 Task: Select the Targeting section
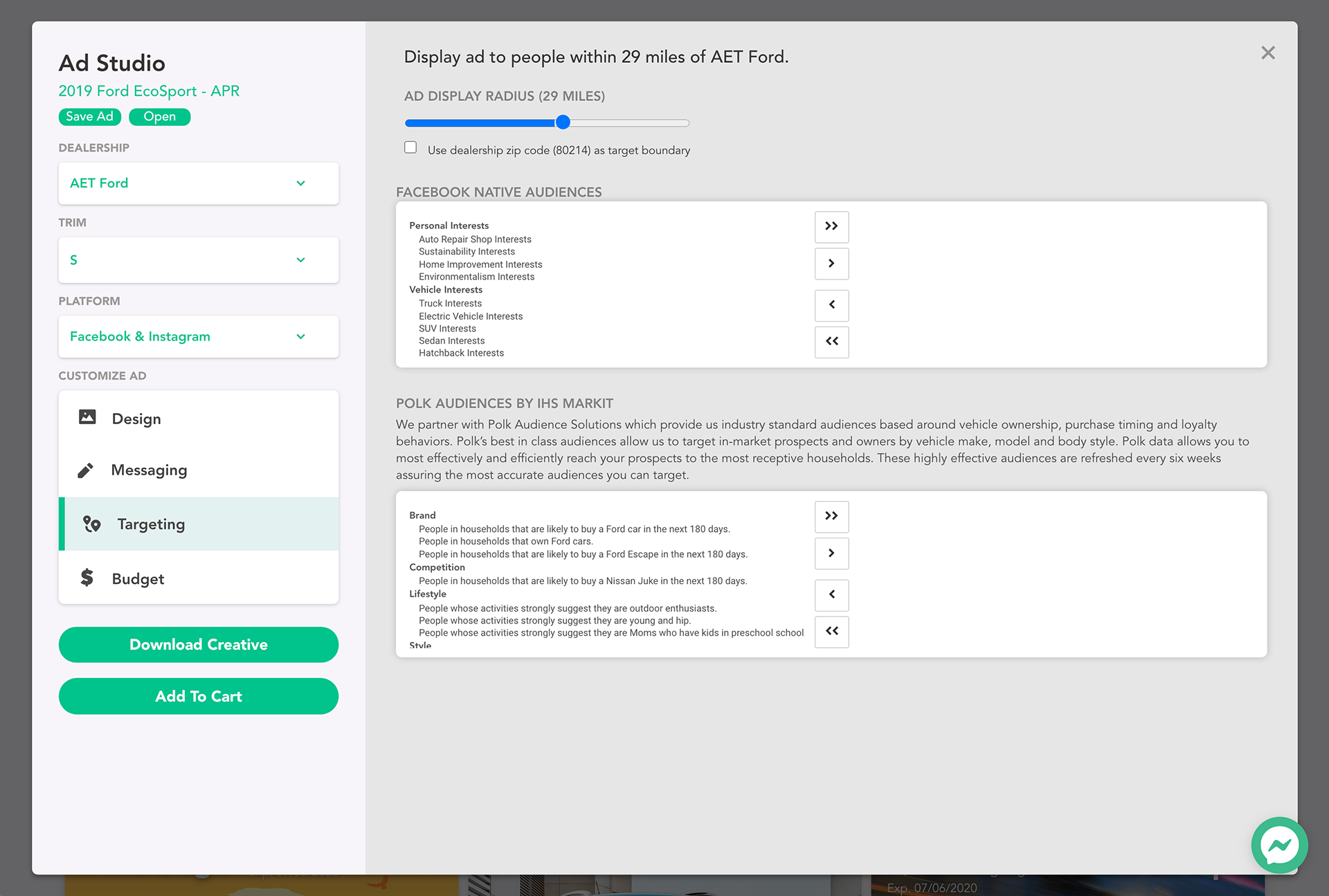click(199, 524)
